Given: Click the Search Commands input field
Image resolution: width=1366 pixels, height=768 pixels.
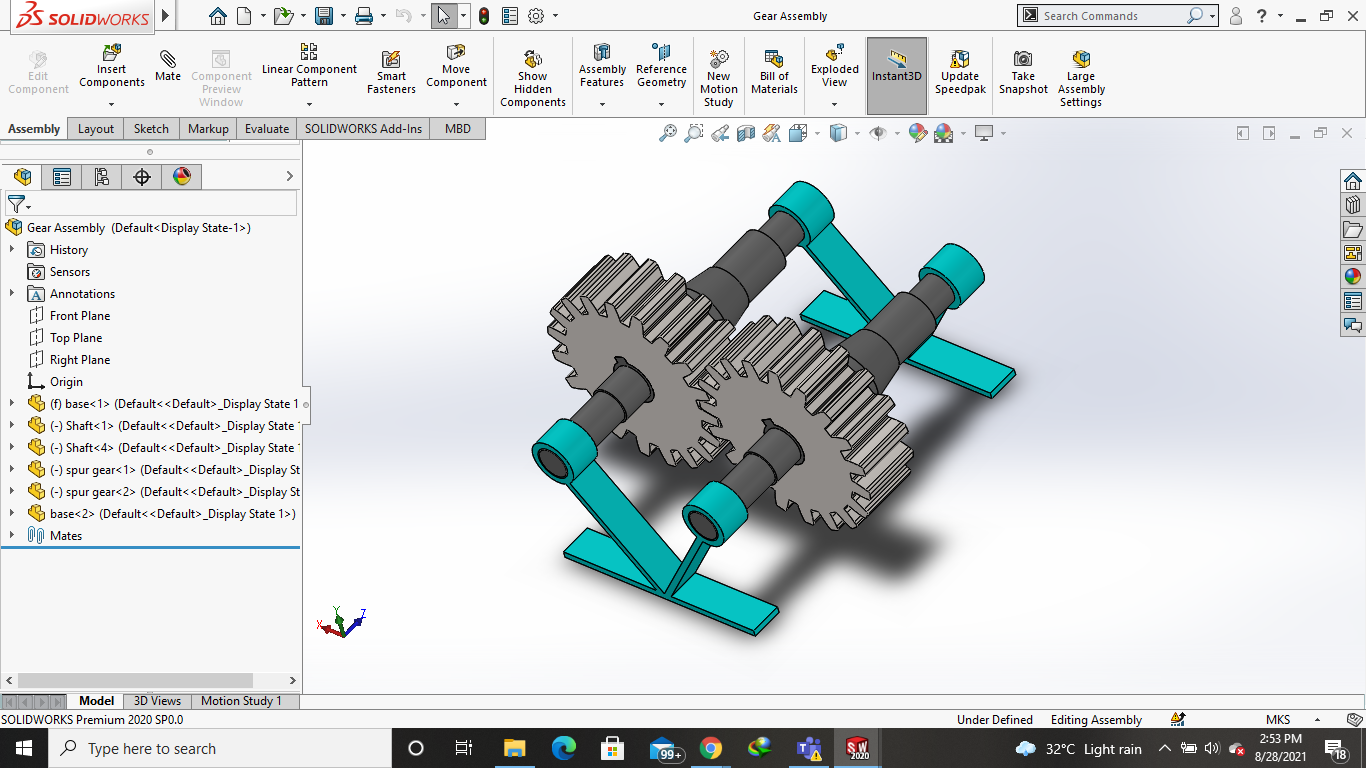Looking at the screenshot, I should [x=1110, y=16].
